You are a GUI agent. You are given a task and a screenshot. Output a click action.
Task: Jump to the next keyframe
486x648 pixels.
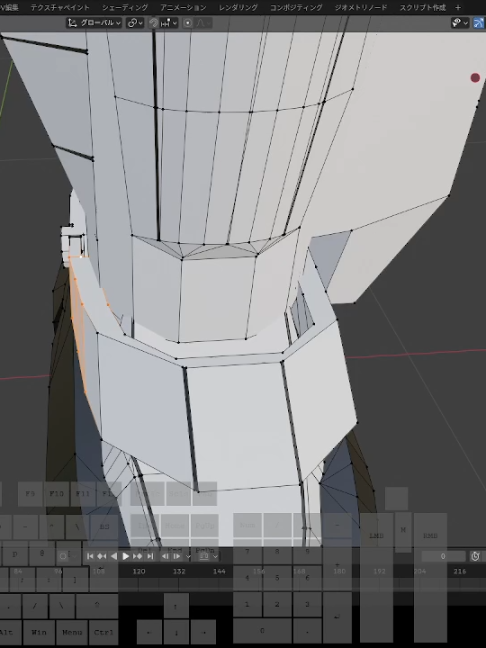[x=138, y=556]
